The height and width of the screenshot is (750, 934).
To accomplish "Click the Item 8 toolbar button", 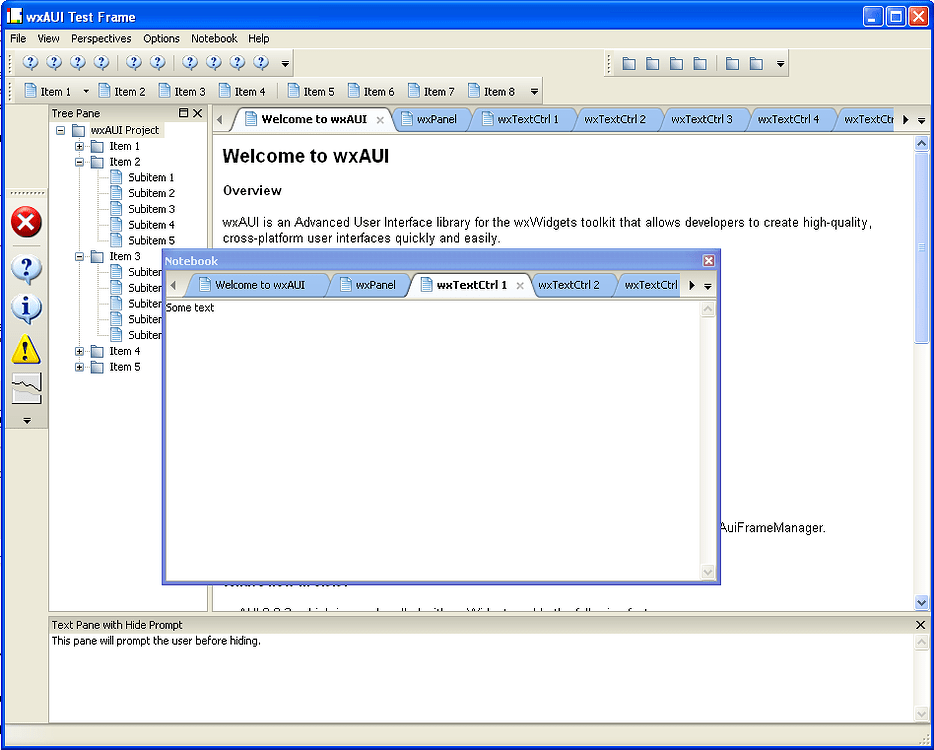I will coord(491,91).
